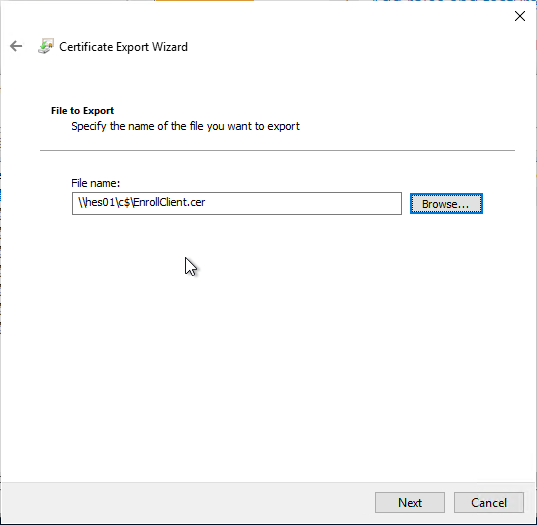
Task: Click the horizontal separator line under the heading
Action: (277, 150)
